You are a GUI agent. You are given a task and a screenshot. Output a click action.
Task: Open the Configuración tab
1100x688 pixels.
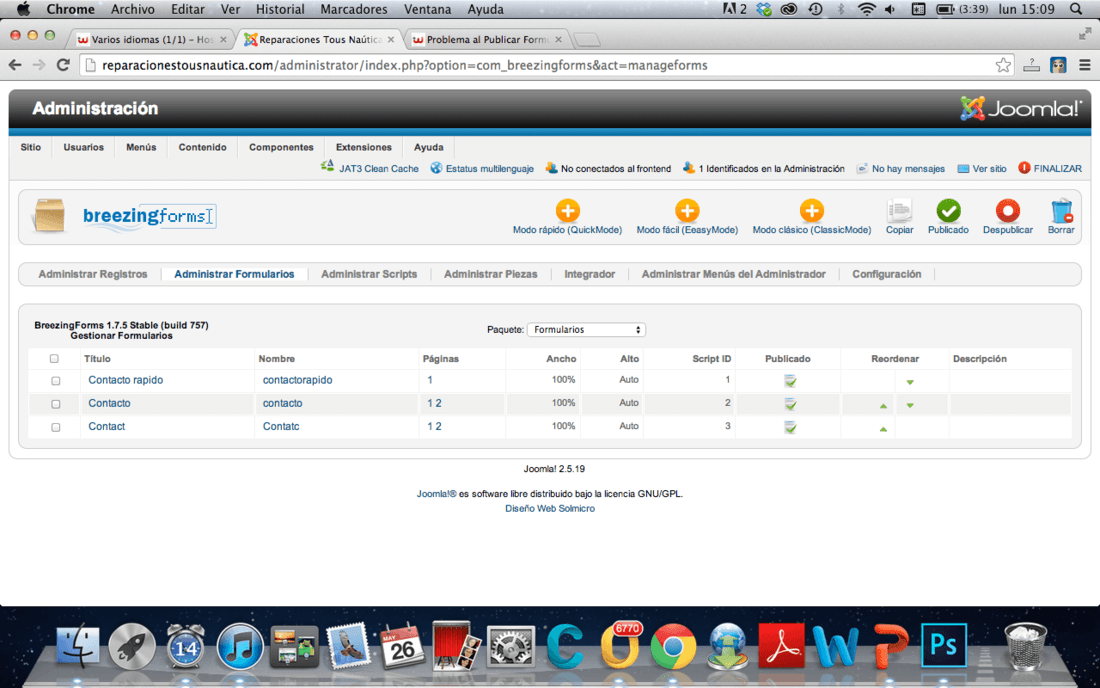(887, 274)
